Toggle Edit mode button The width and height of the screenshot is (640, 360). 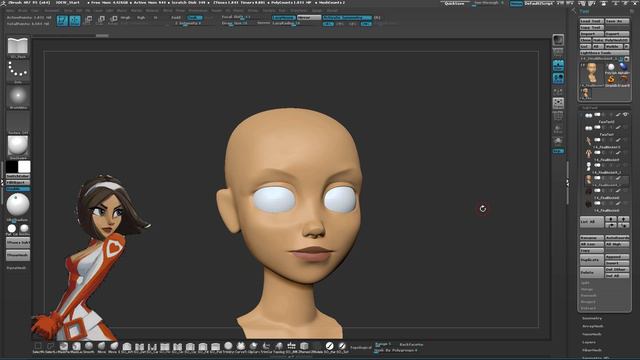[x=62, y=20]
